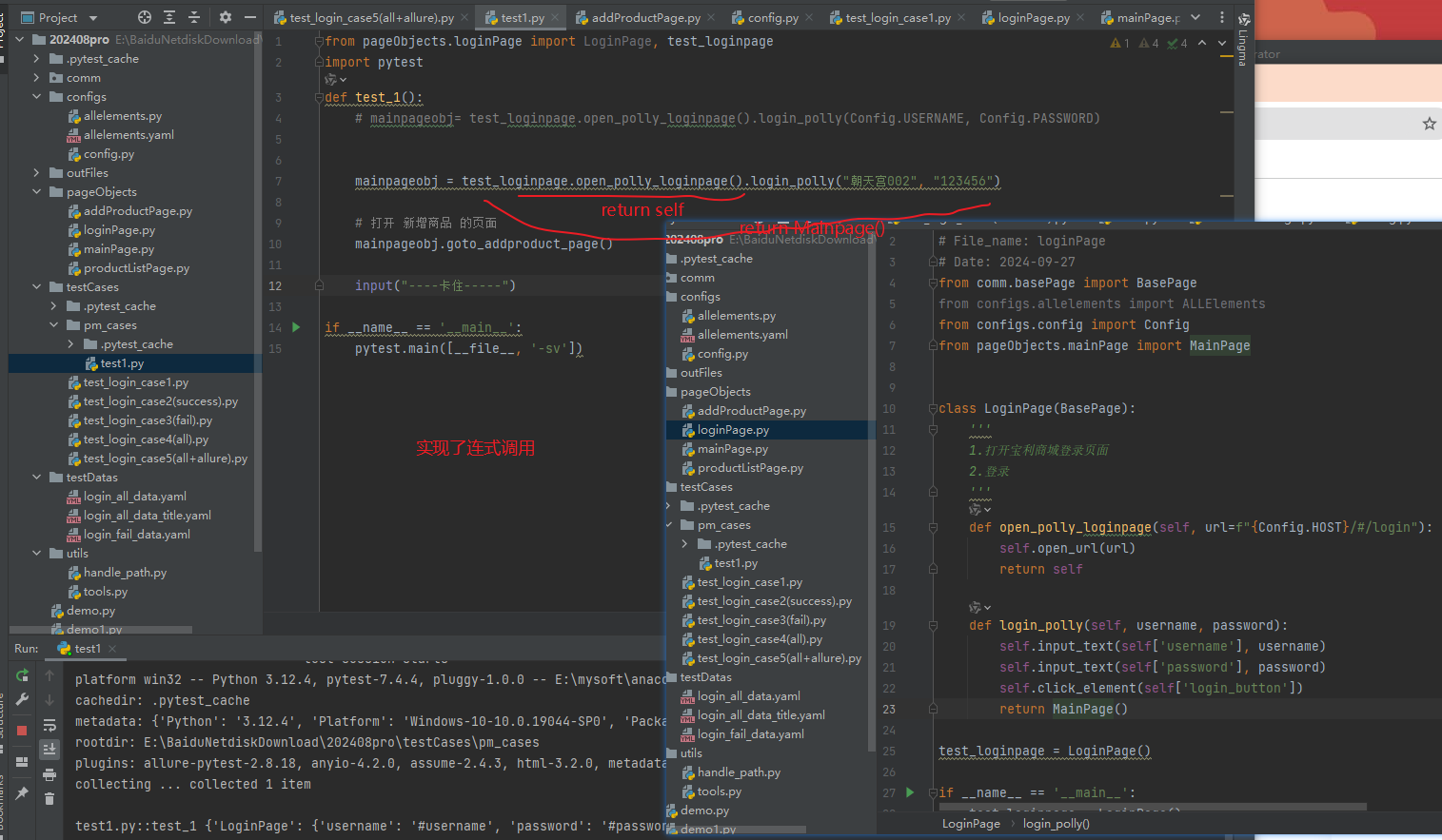Open productListPage.py in main Project tree
Image resolution: width=1442 pixels, height=840 pixels.
point(136,268)
